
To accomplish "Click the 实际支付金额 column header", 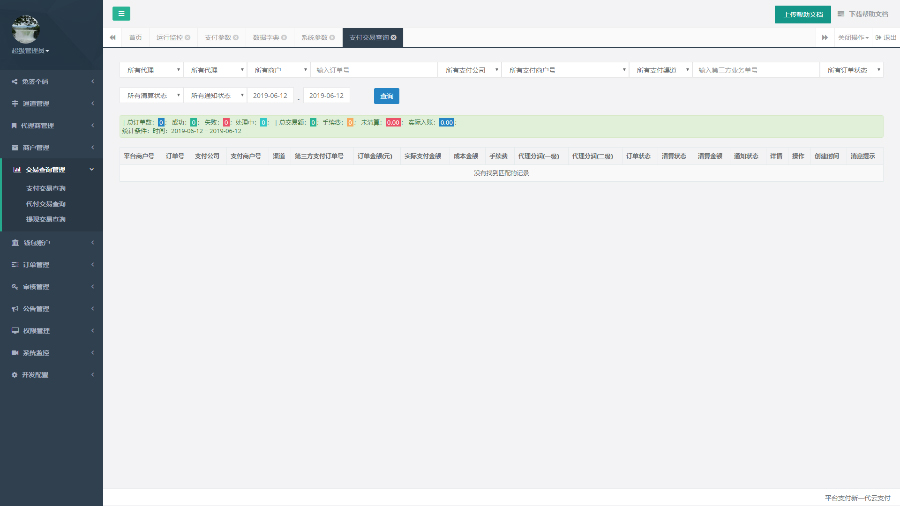I will click(422, 156).
